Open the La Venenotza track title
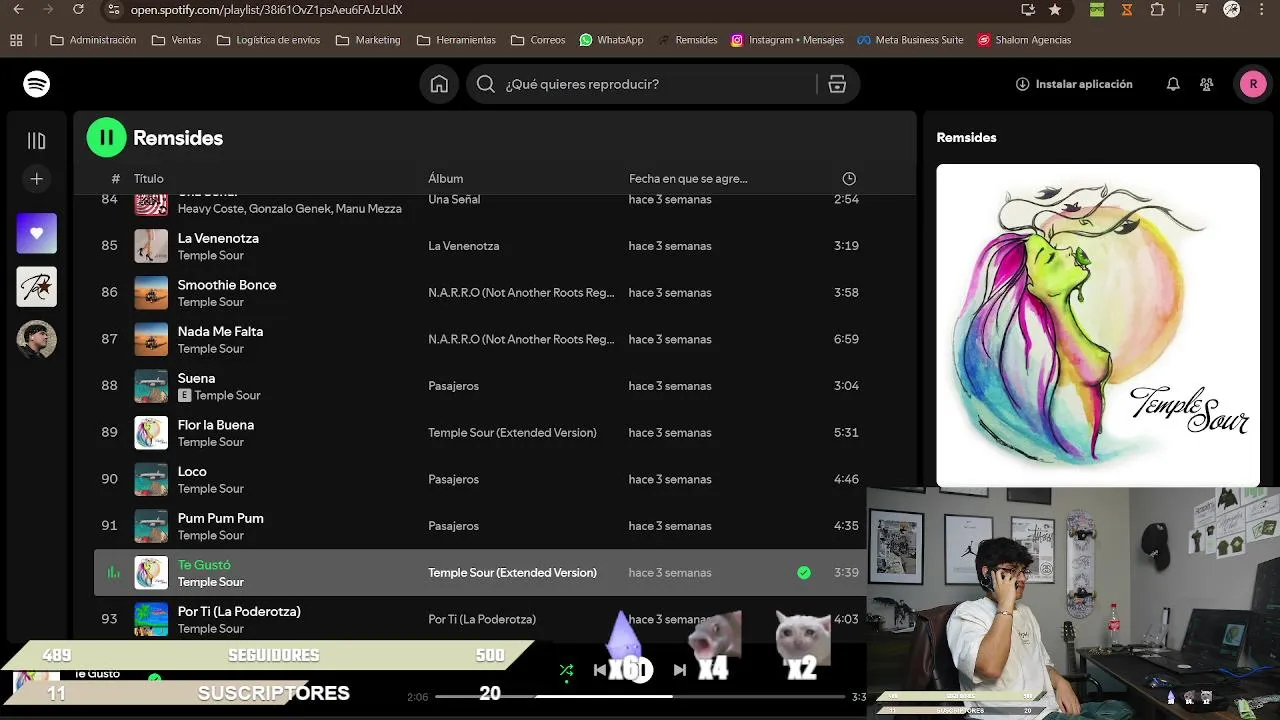Viewport: 1280px width, 720px height. pos(218,238)
